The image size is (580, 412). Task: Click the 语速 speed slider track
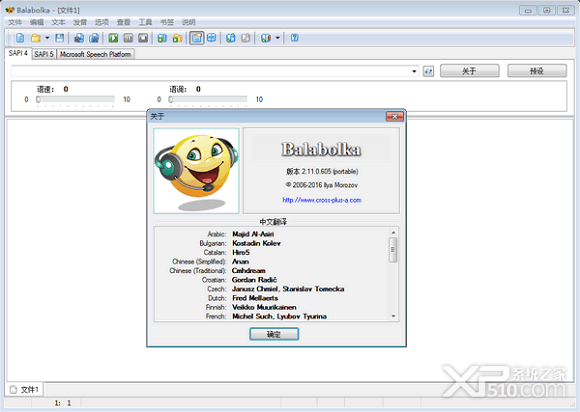coord(75,99)
